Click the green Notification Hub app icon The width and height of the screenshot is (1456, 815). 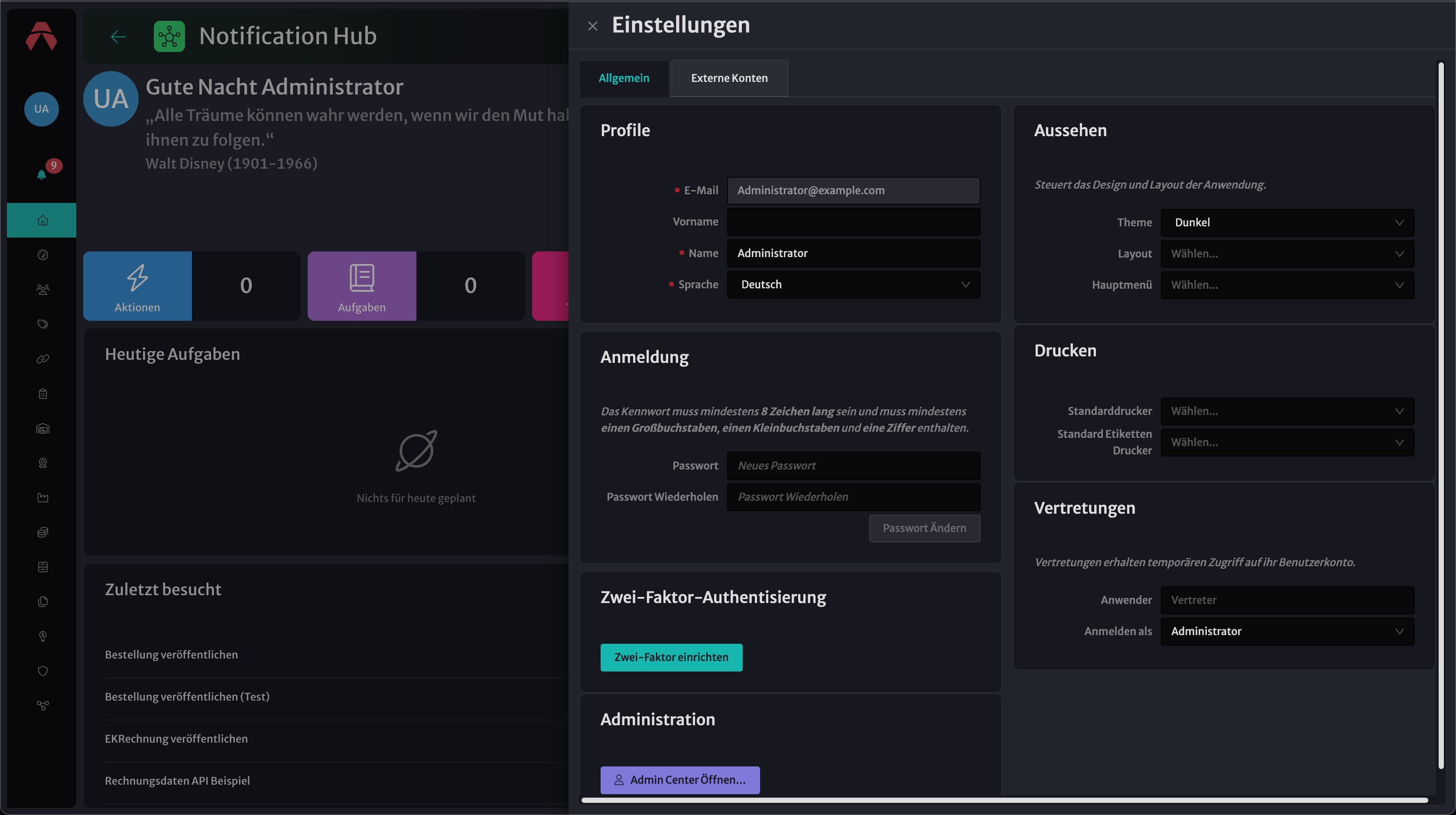pyautogui.click(x=169, y=37)
